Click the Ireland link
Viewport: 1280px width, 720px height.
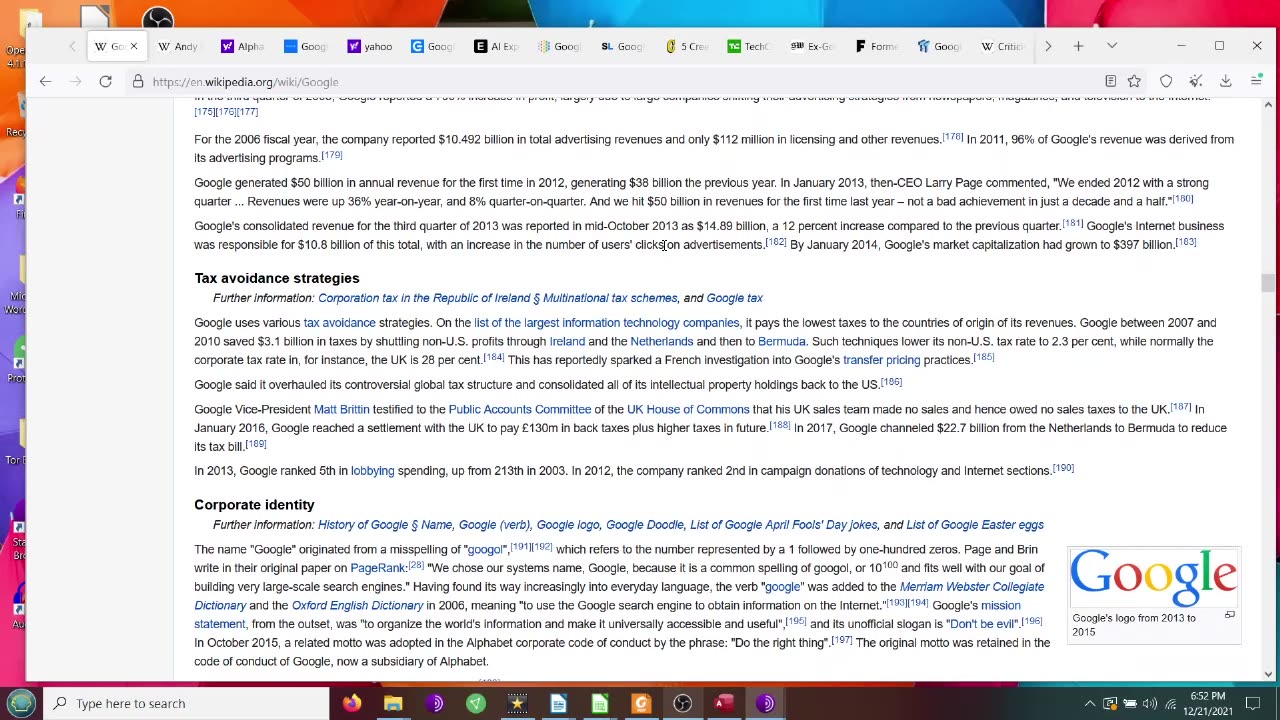567,341
